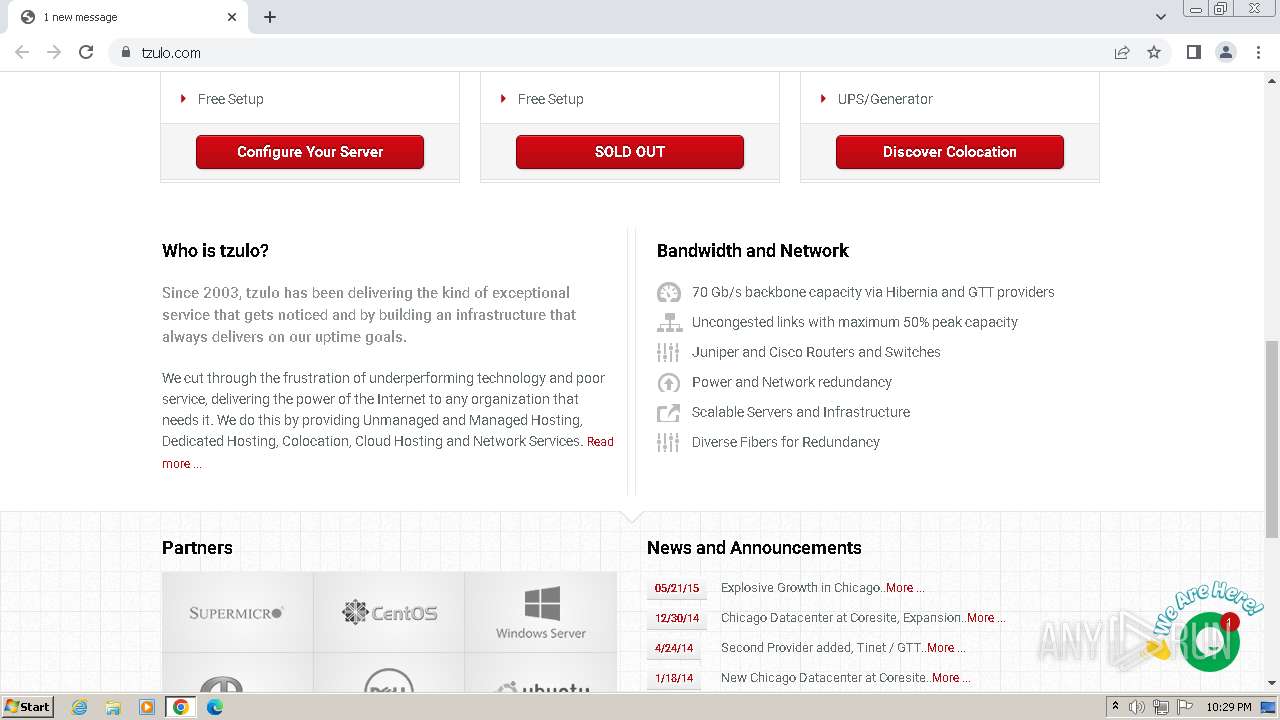Screen dimensions: 1280x720
Task: Open the We Are Here chat widget
Action: (1210, 641)
